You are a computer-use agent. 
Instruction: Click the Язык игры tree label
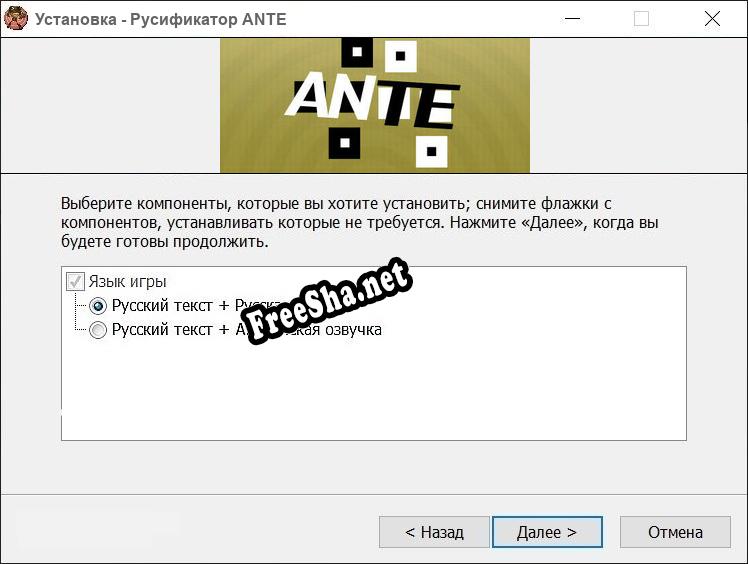127,282
